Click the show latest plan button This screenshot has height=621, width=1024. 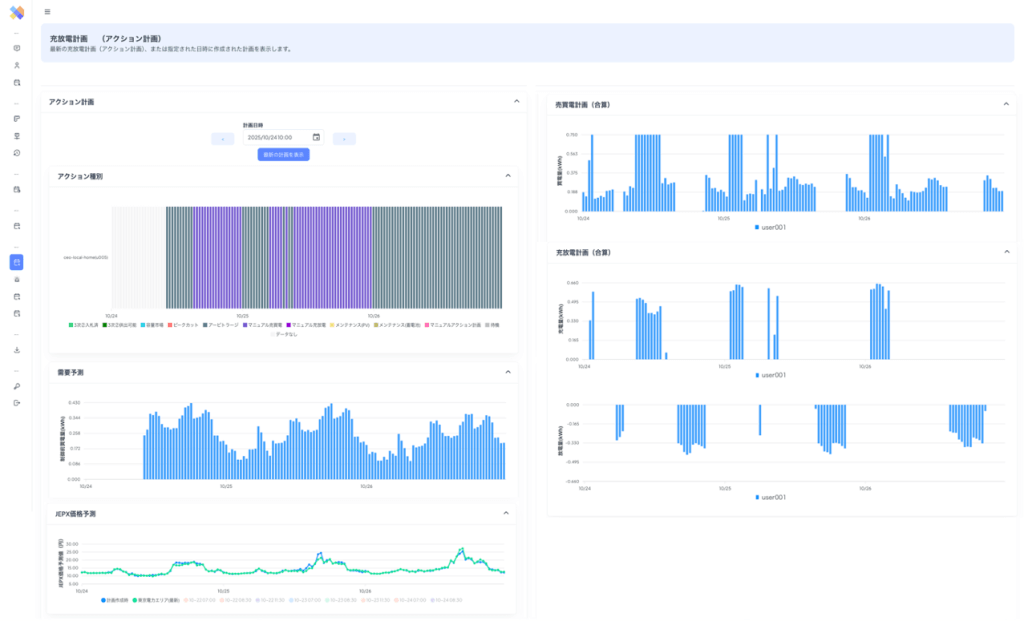pos(283,155)
